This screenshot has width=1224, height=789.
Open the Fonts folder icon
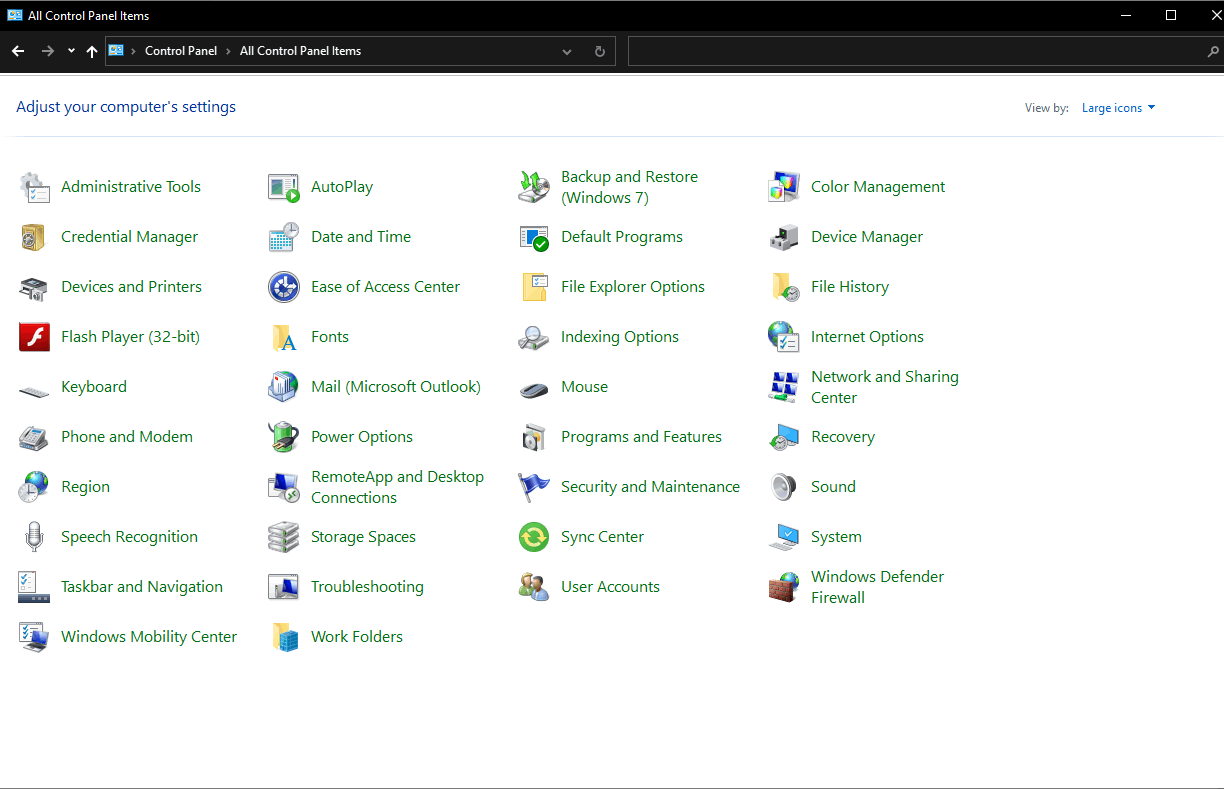pos(284,337)
